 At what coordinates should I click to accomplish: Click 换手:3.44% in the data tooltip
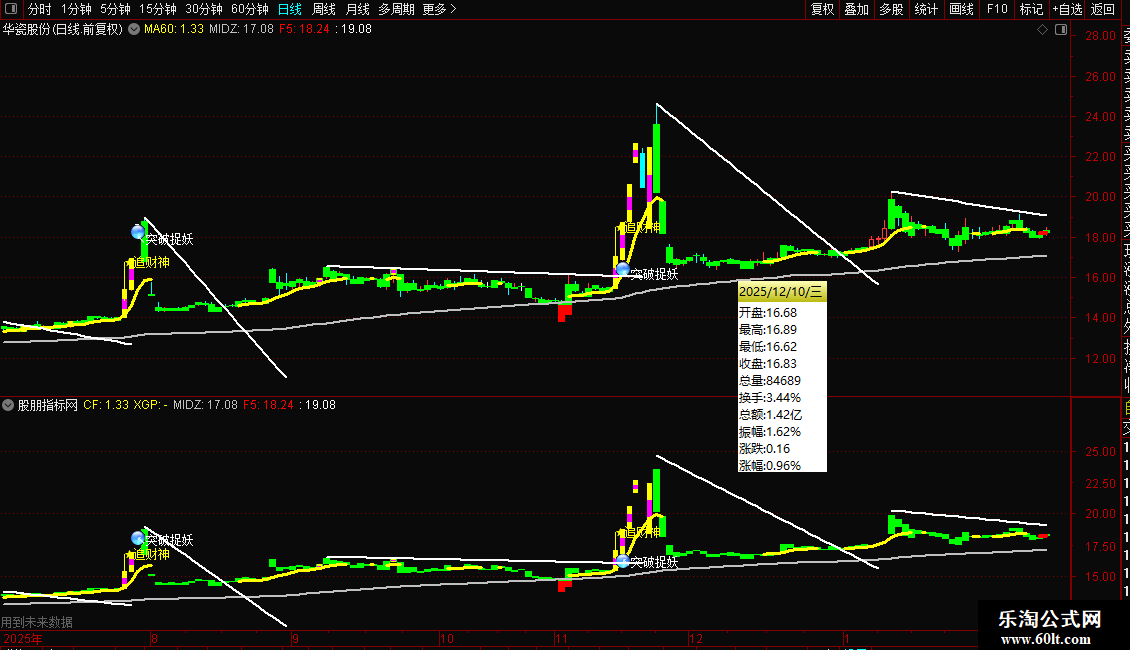(770, 398)
